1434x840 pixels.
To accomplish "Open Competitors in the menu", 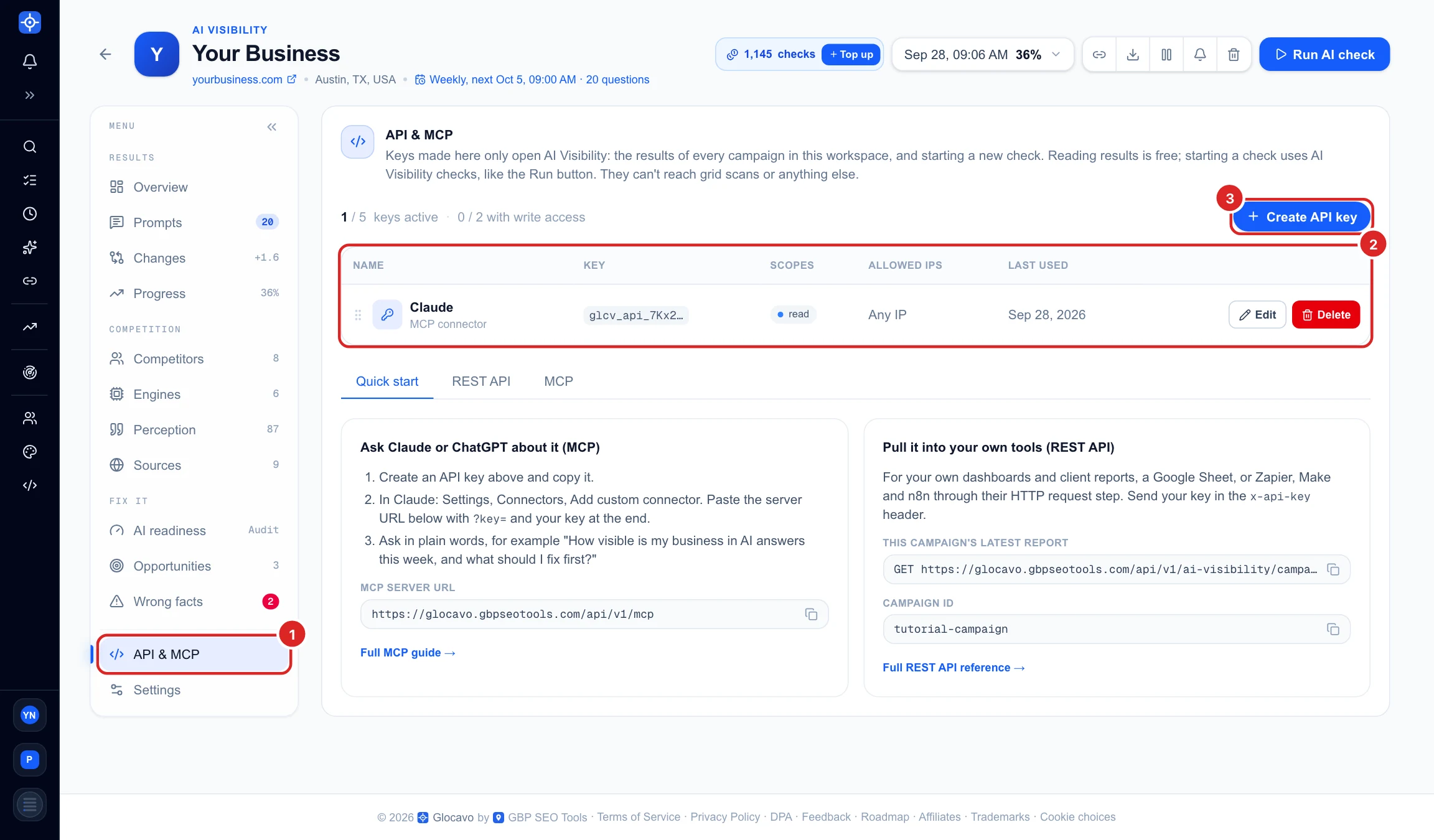I will 194,359.
